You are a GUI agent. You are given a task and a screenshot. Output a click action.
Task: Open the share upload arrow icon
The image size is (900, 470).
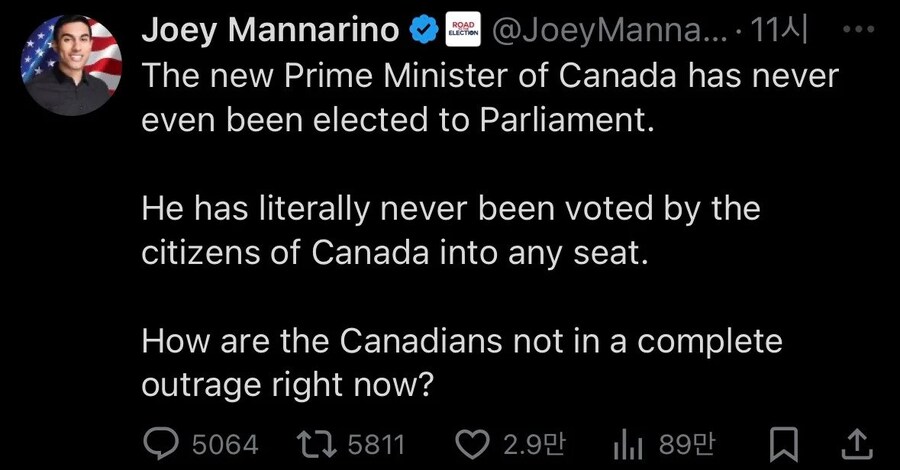pos(856,443)
